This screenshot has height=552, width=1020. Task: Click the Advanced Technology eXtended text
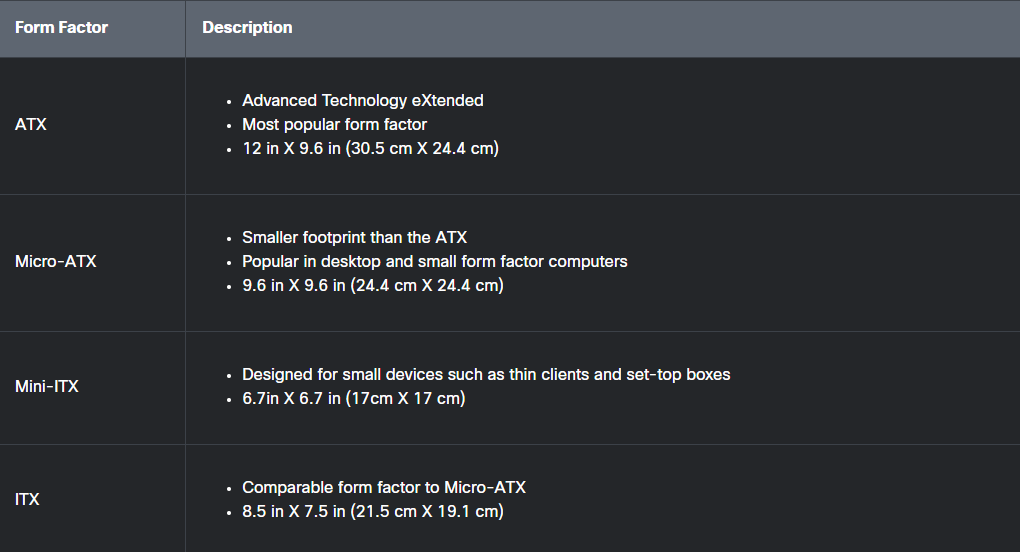362,101
